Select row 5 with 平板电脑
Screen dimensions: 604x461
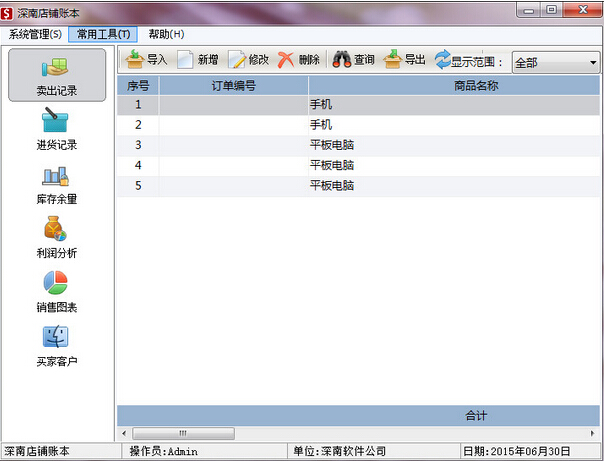coord(359,186)
